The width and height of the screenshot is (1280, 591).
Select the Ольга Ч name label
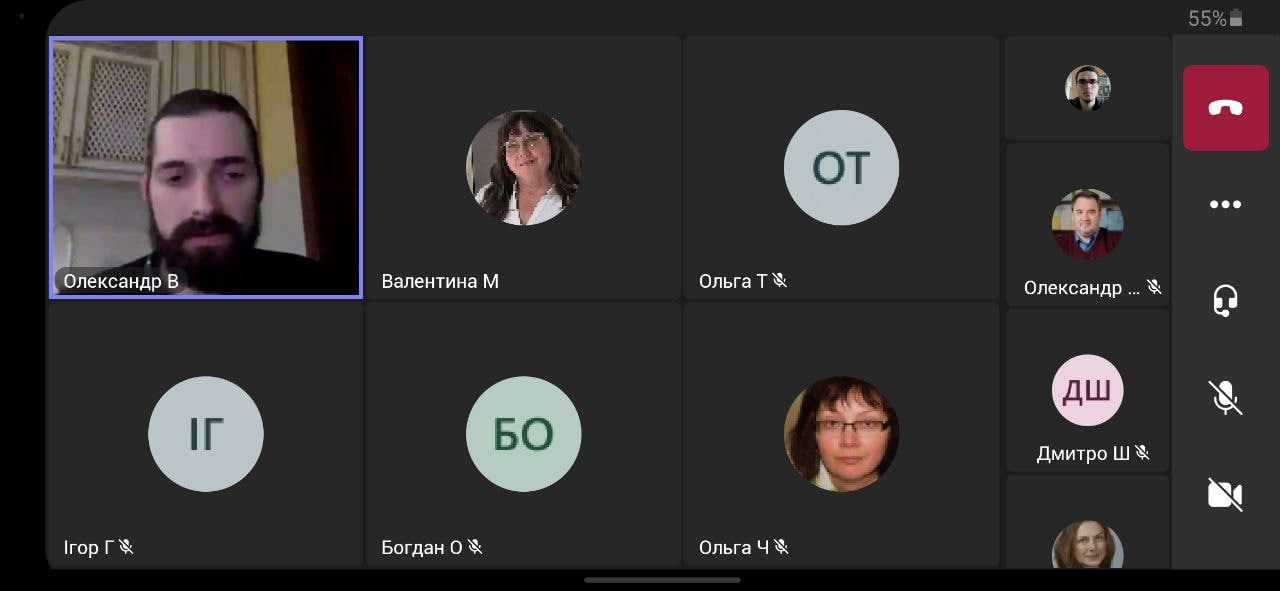tap(734, 547)
